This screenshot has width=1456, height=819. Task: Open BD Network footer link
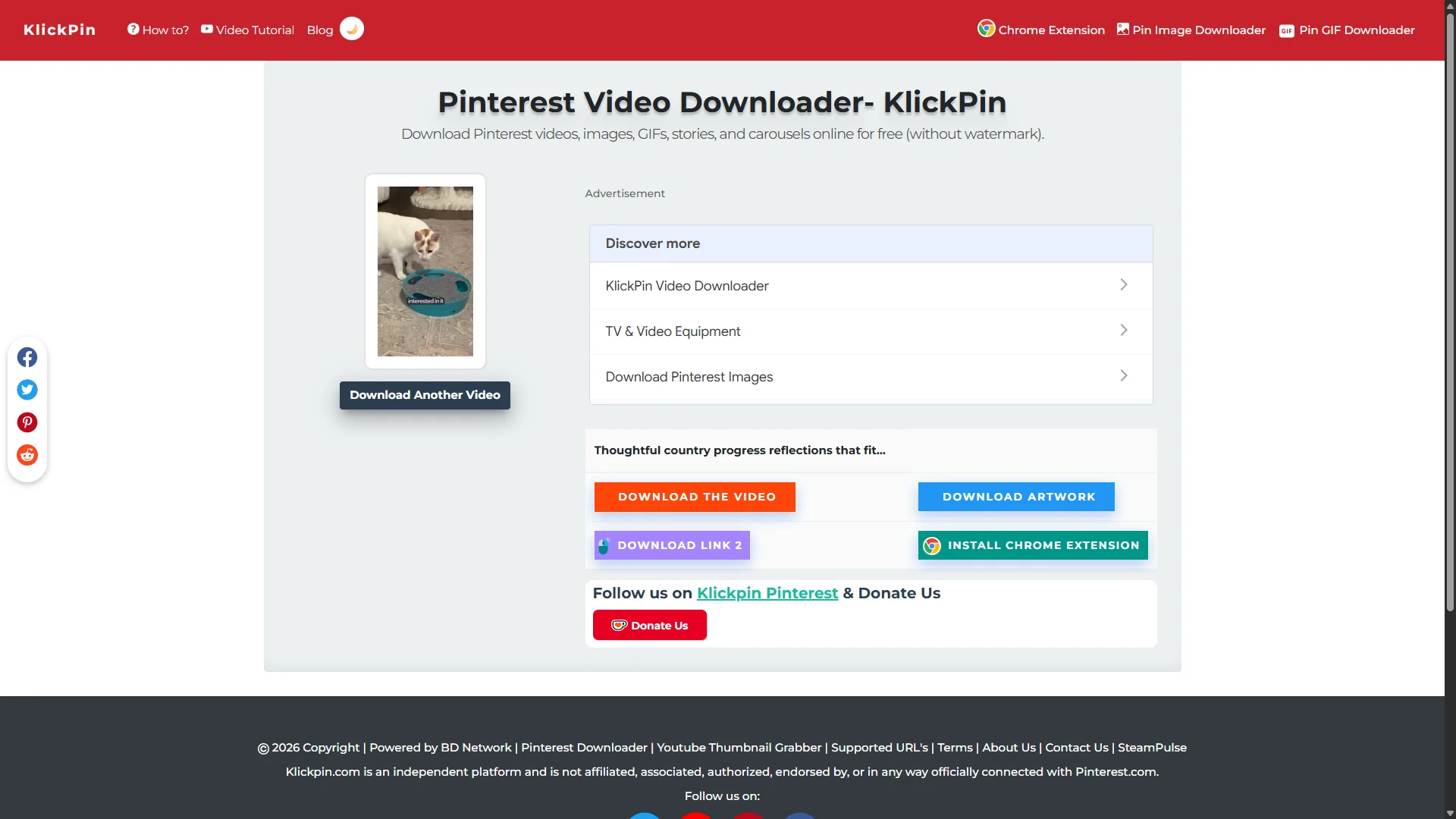[x=476, y=748]
